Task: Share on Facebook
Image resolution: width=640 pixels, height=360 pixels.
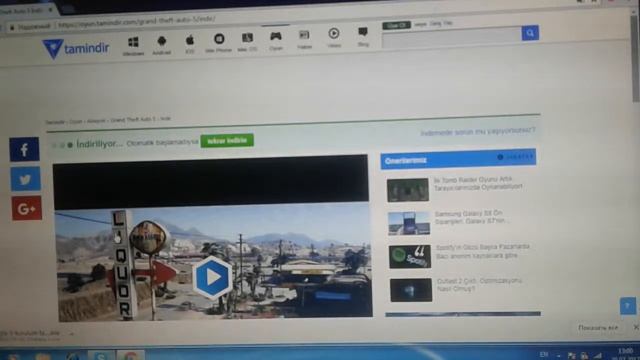Action: [24, 149]
